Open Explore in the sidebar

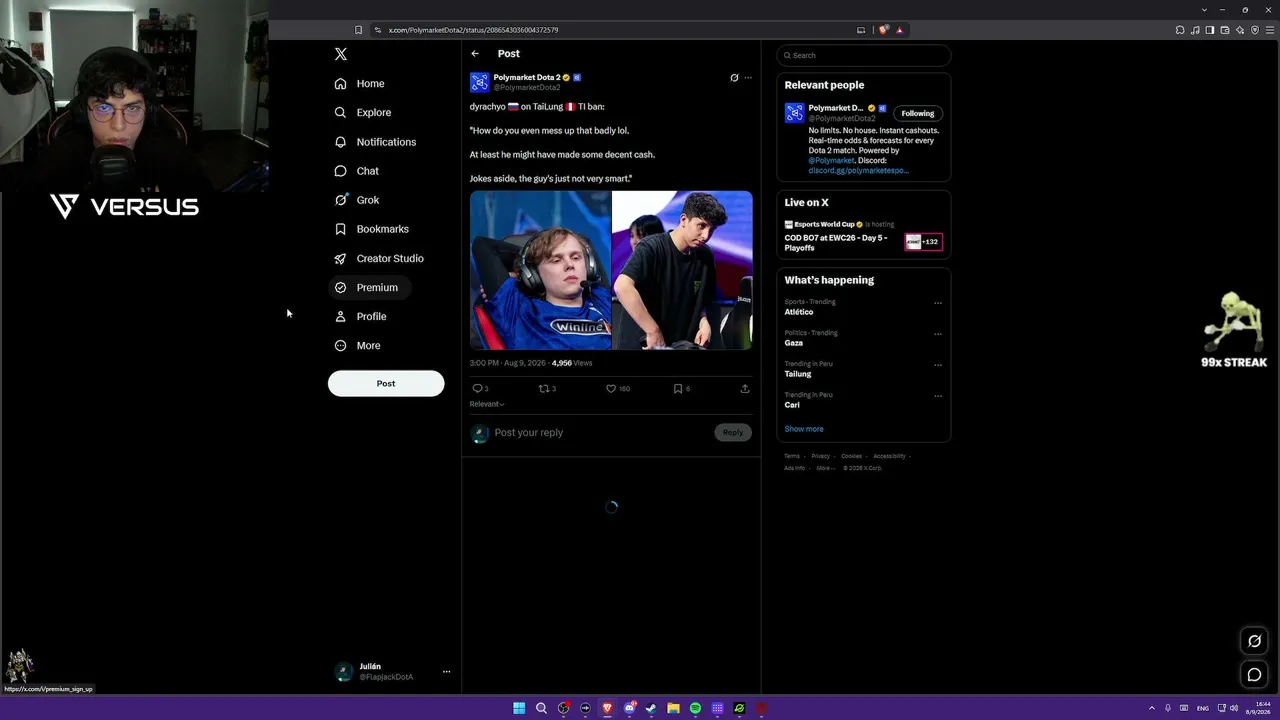coord(363,113)
